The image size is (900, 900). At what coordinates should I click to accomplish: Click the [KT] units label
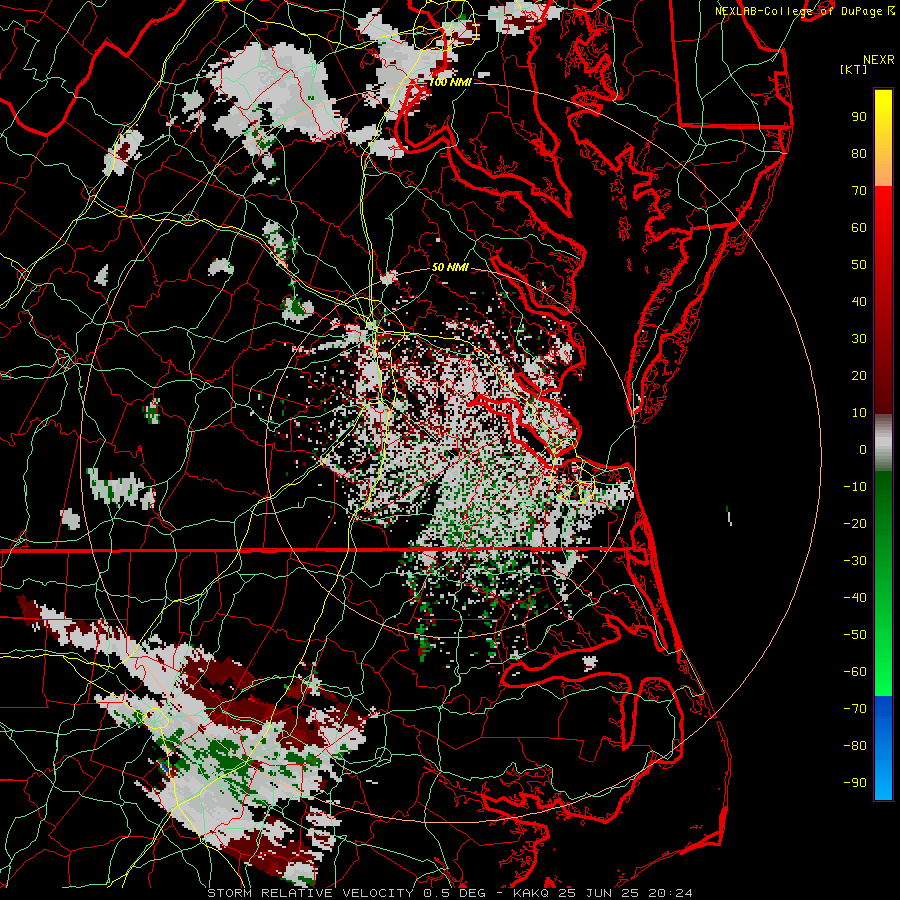coord(854,69)
